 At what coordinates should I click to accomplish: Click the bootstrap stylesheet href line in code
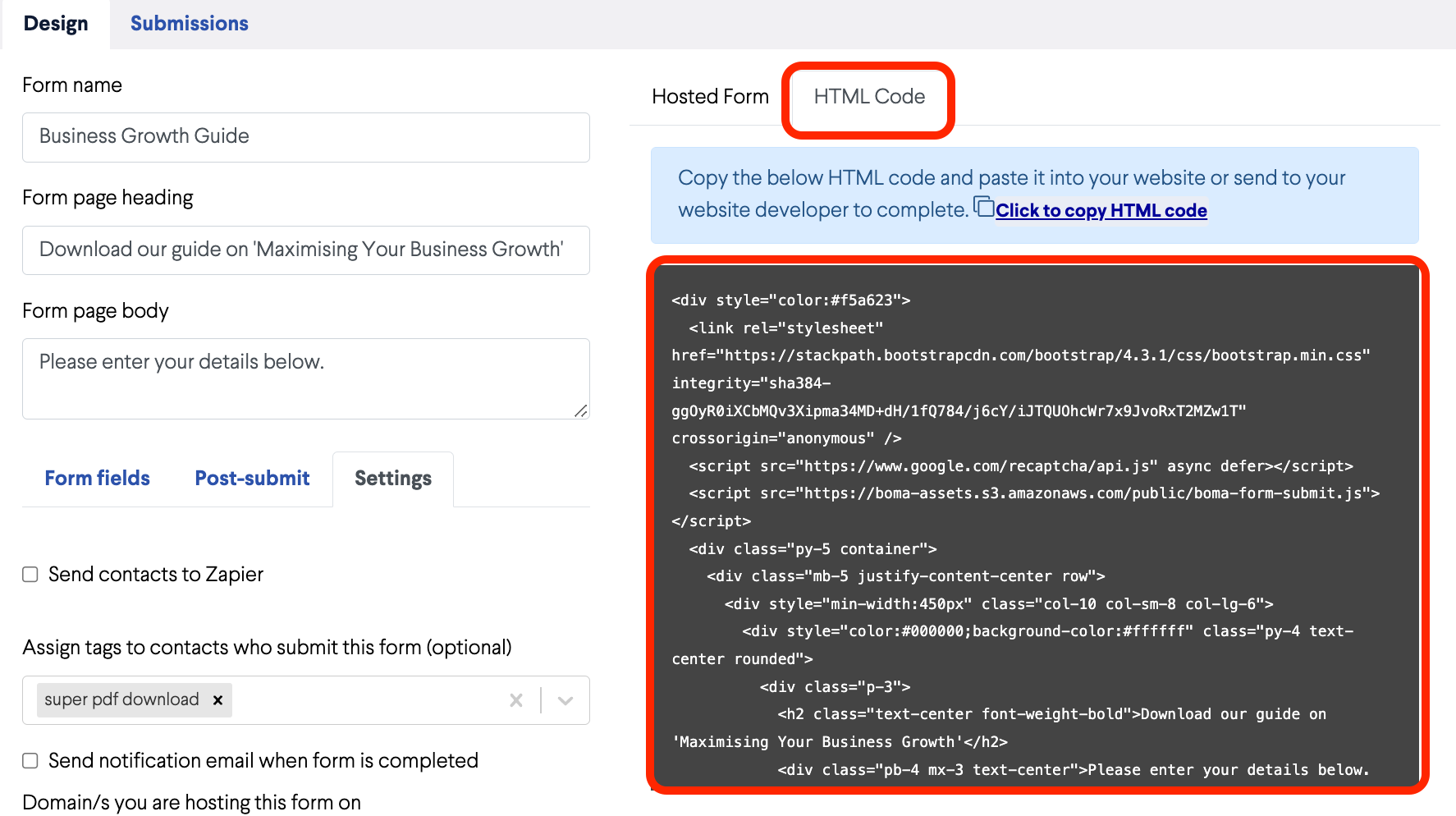point(1021,355)
